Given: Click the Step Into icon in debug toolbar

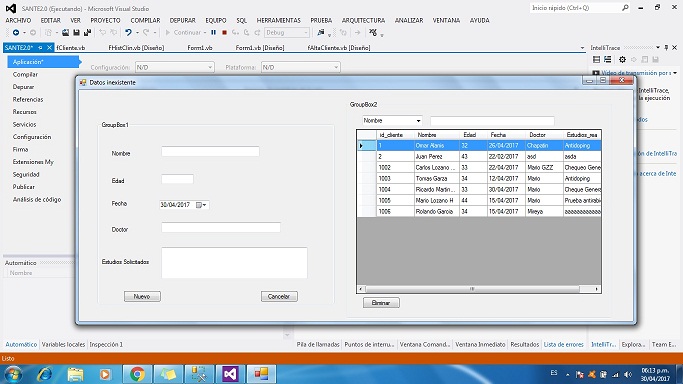Looking at the screenshot, I should pyautogui.click(x=235, y=33).
